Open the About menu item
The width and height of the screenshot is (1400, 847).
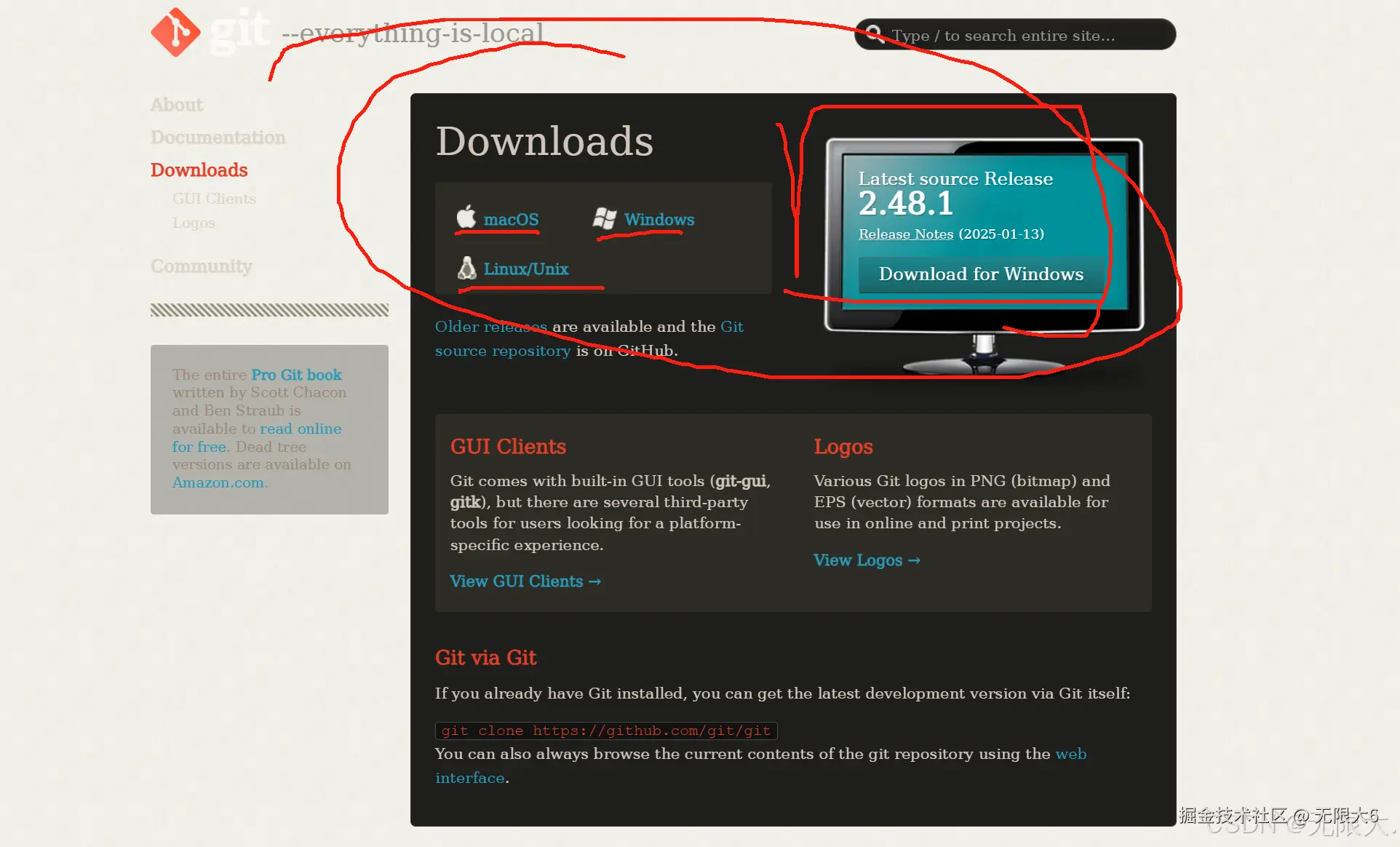click(x=177, y=105)
